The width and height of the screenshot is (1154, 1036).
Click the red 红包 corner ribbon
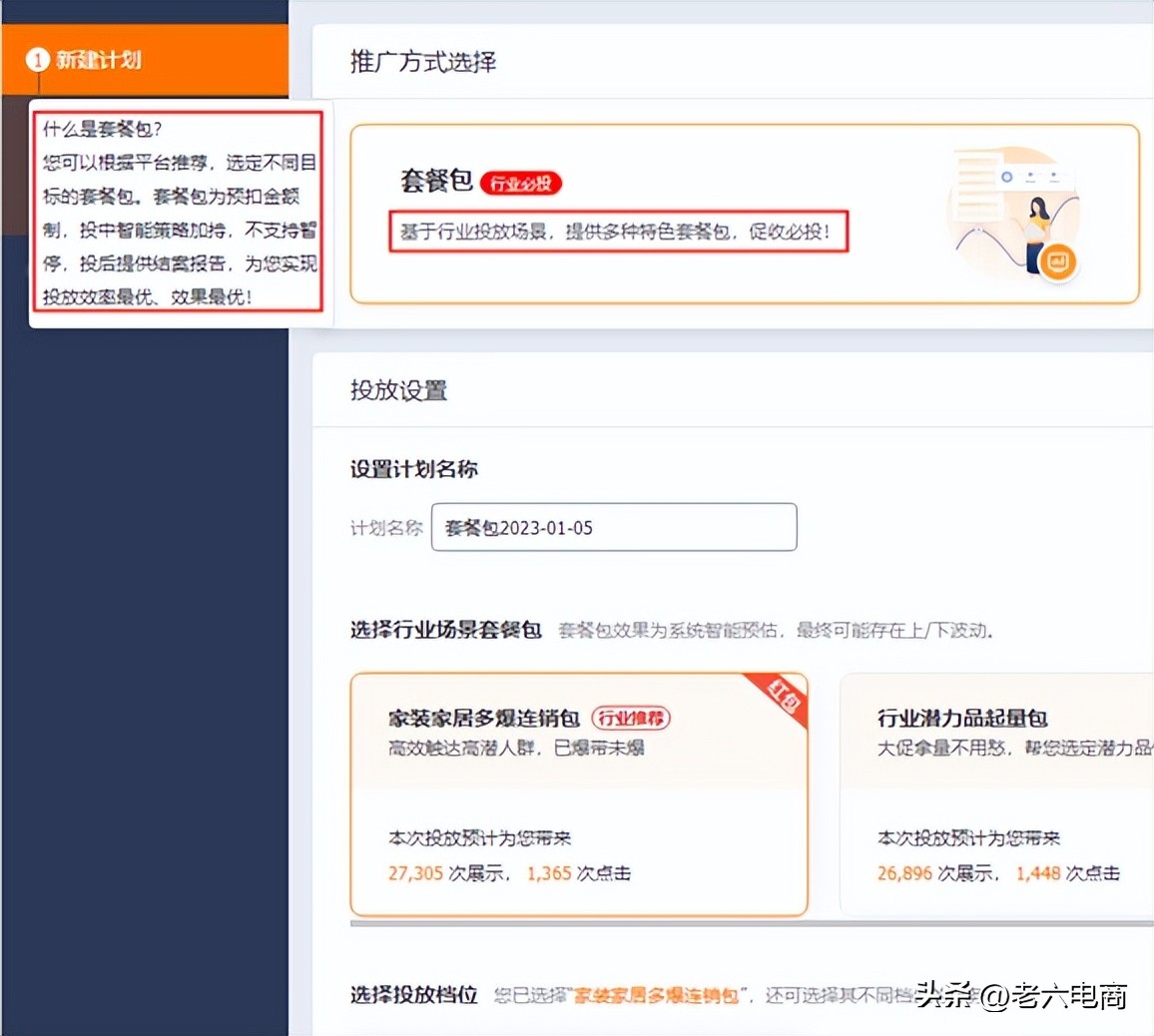tap(784, 696)
